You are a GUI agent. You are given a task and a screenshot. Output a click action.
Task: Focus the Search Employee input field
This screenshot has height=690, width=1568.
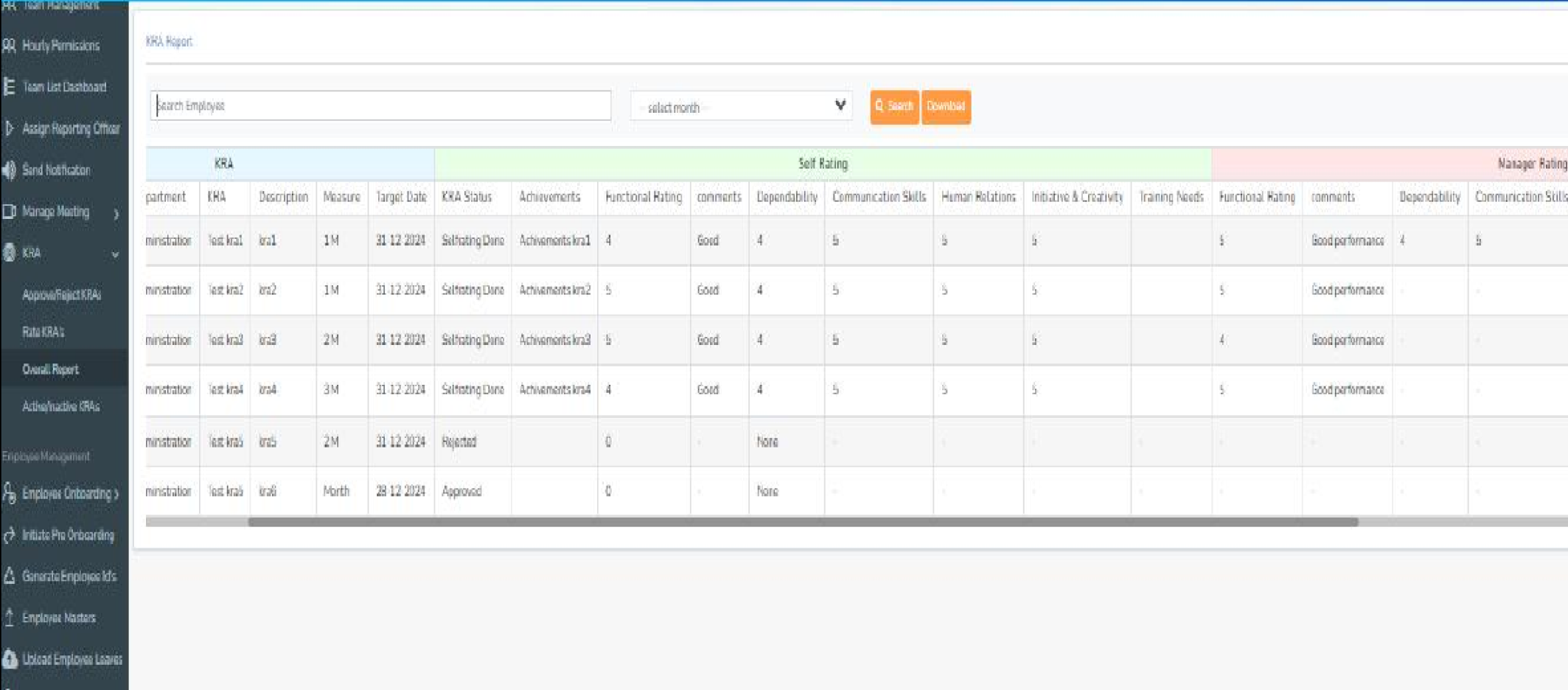tap(380, 105)
